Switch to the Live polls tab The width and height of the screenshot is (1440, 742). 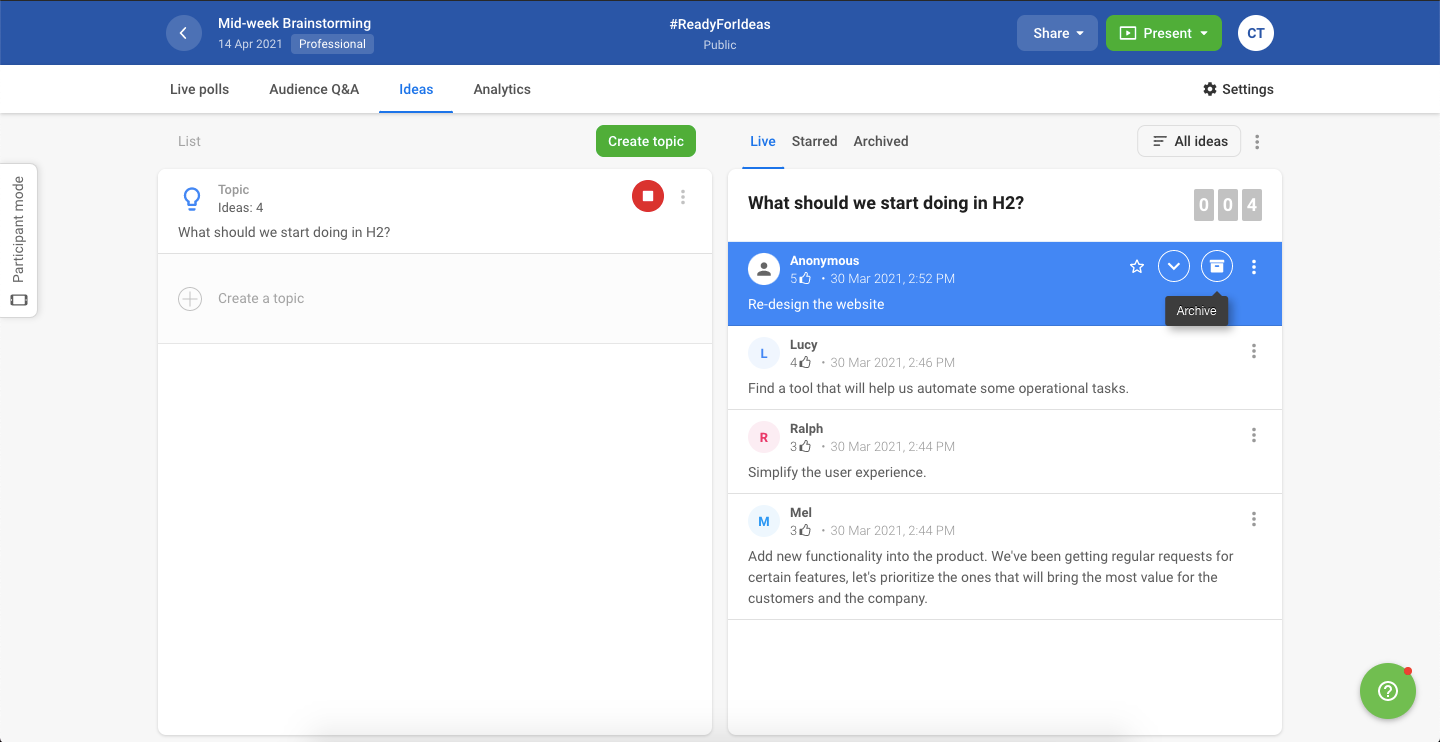199,89
